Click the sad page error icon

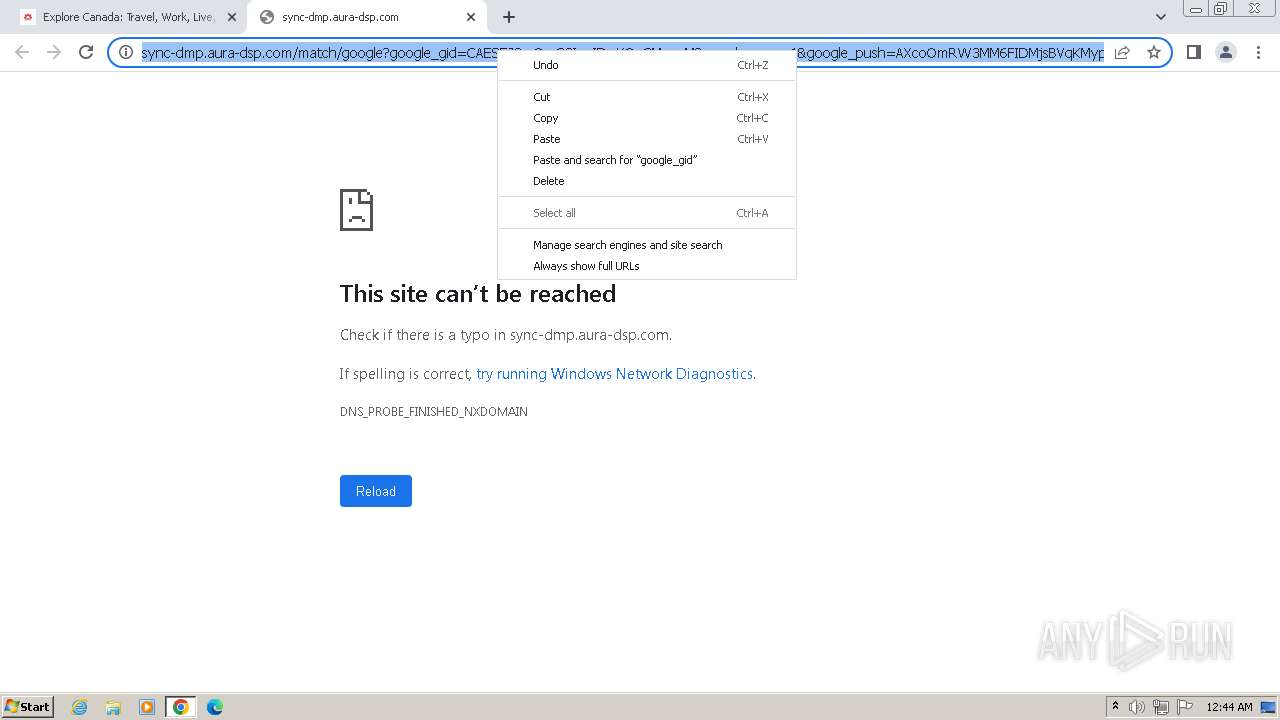coord(357,210)
